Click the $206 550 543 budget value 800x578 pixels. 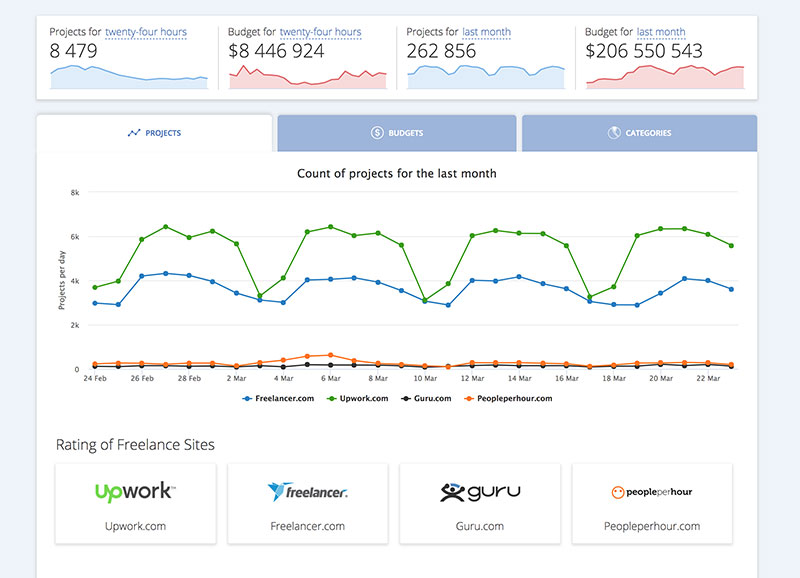tap(644, 51)
